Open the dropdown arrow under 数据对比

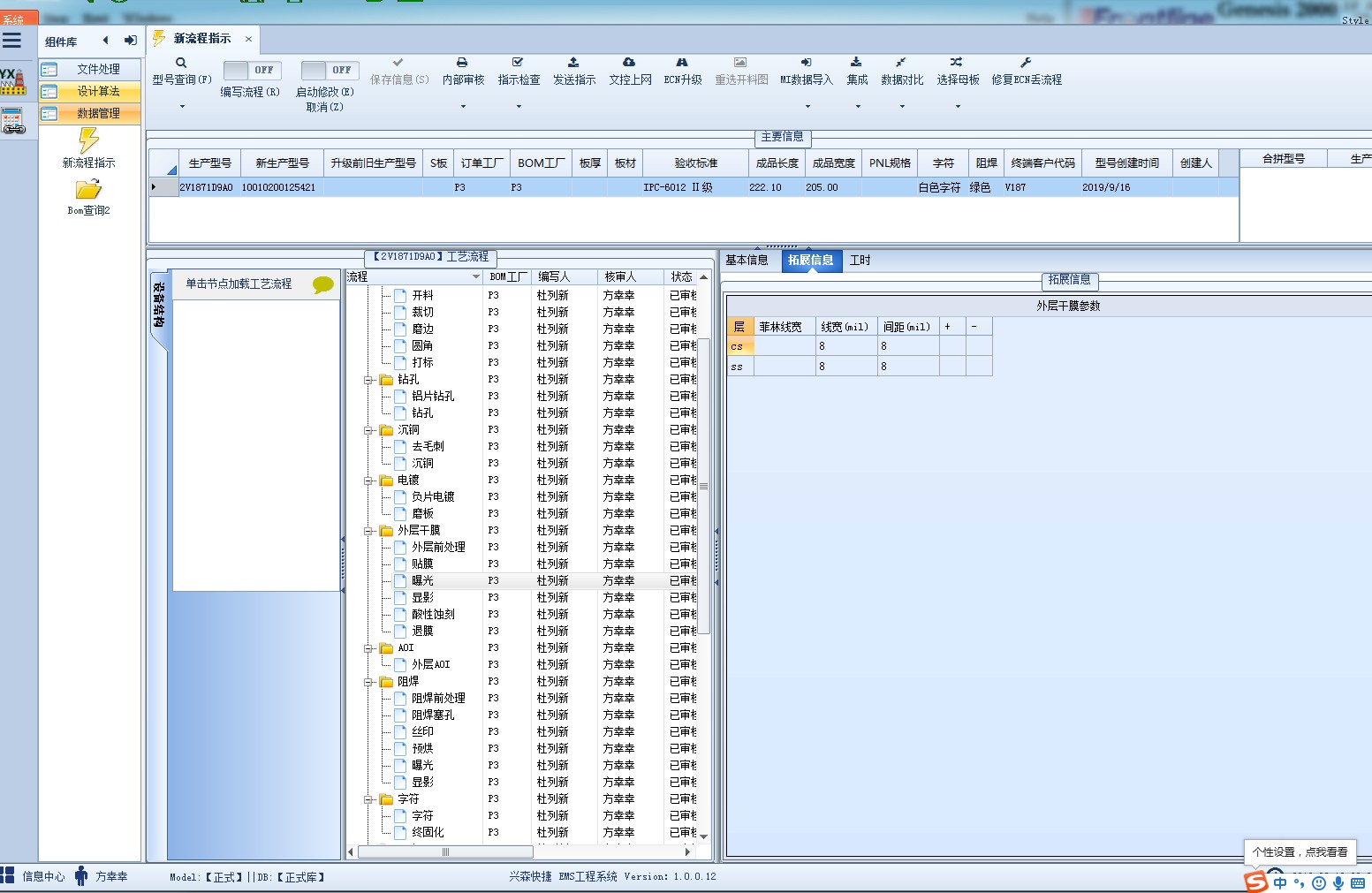pyautogui.click(x=902, y=107)
